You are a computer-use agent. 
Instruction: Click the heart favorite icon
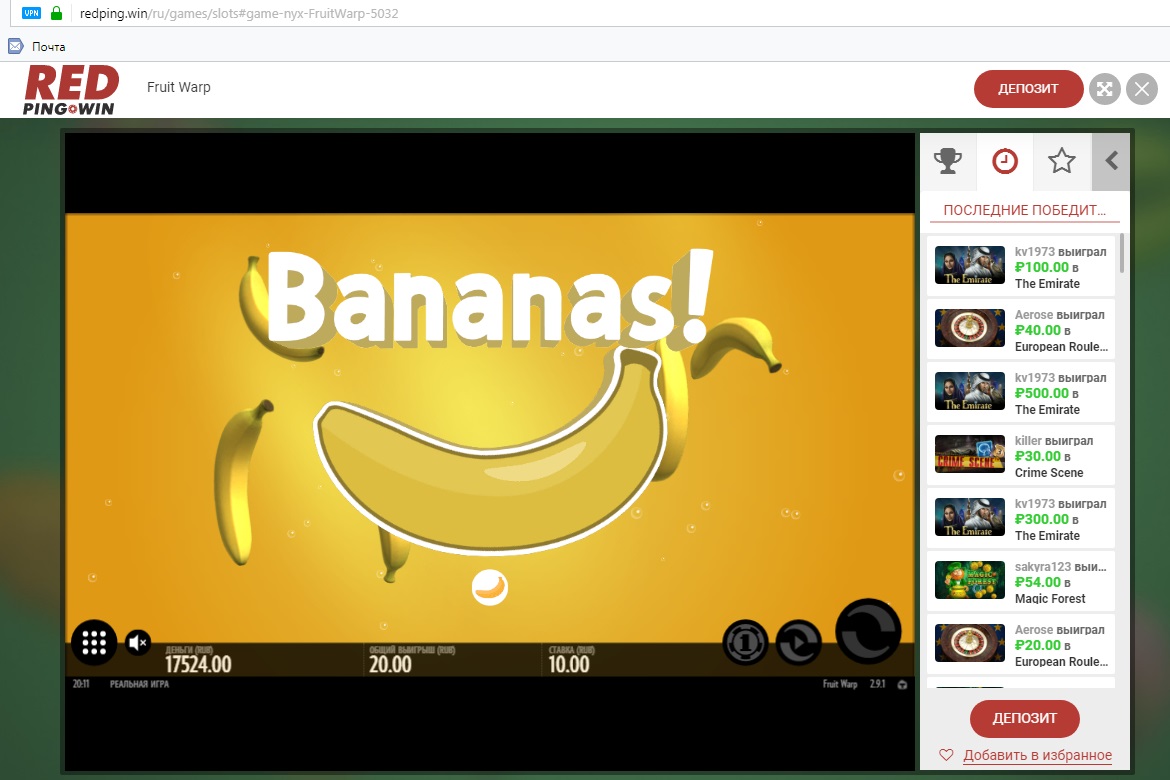tap(946, 755)
